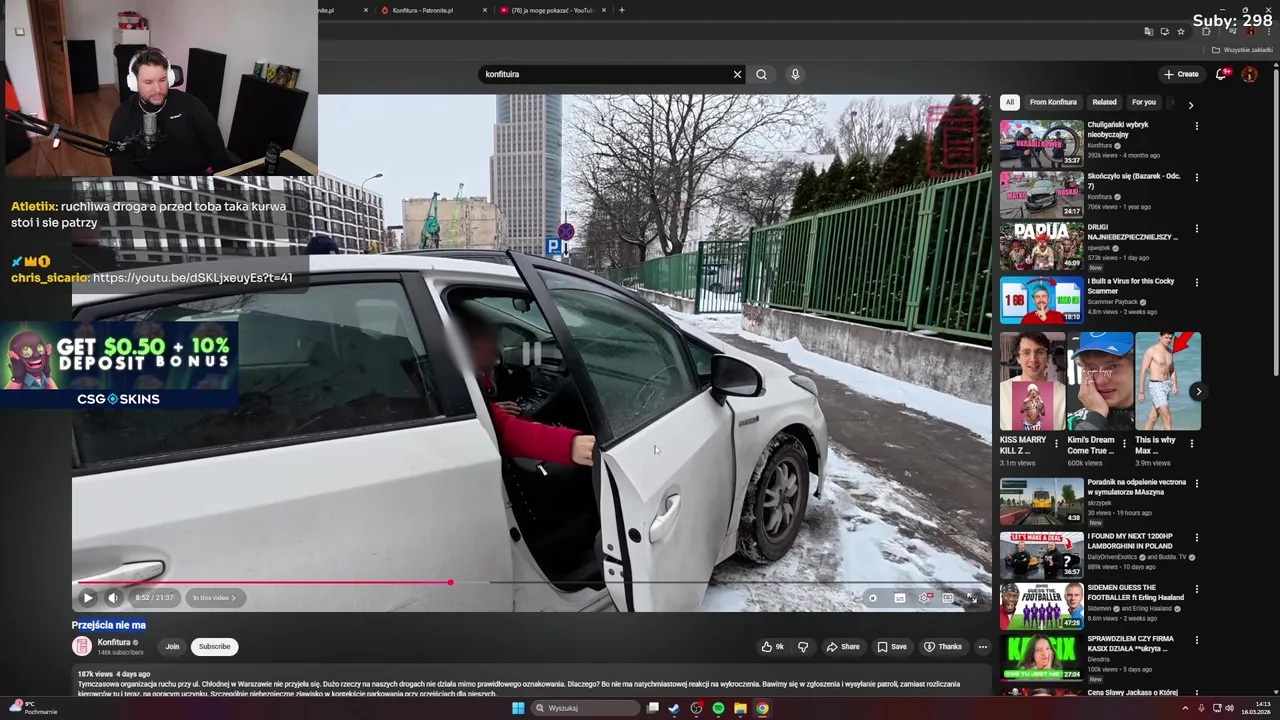Open the 'Wszystkie zakładki' bookmarks folder
Image resolution: width=1280 pixels, height=720 pixels.
(1243, 50)
